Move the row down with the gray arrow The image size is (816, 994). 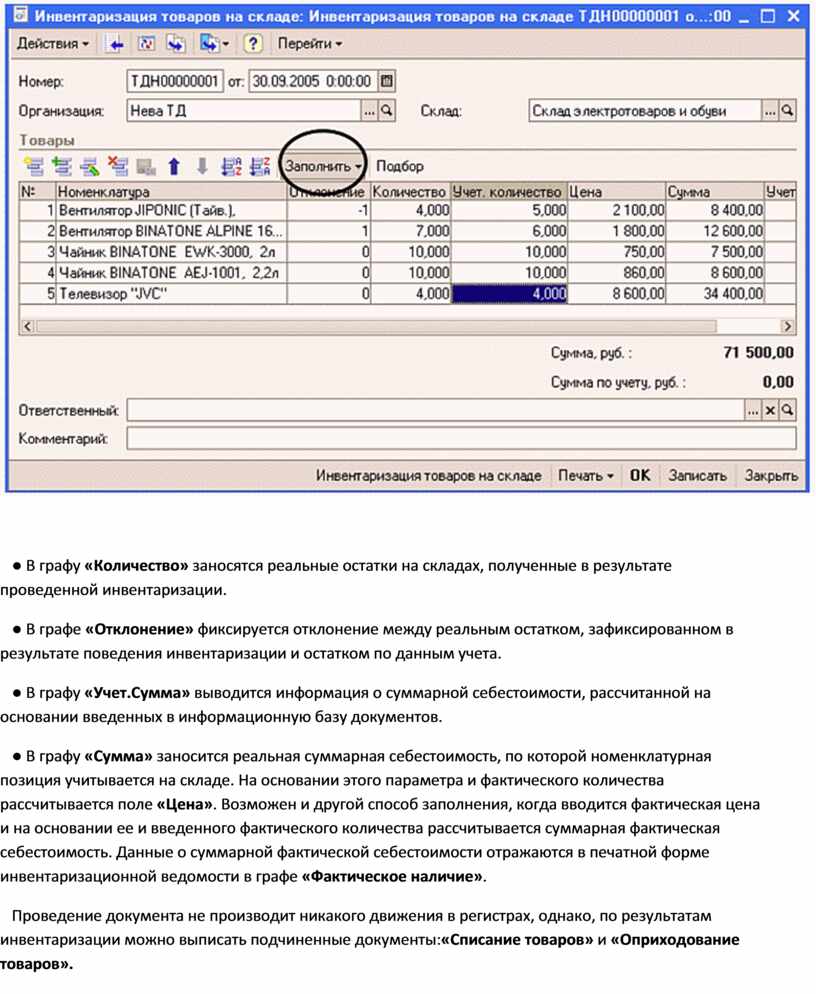coord(202,166)
